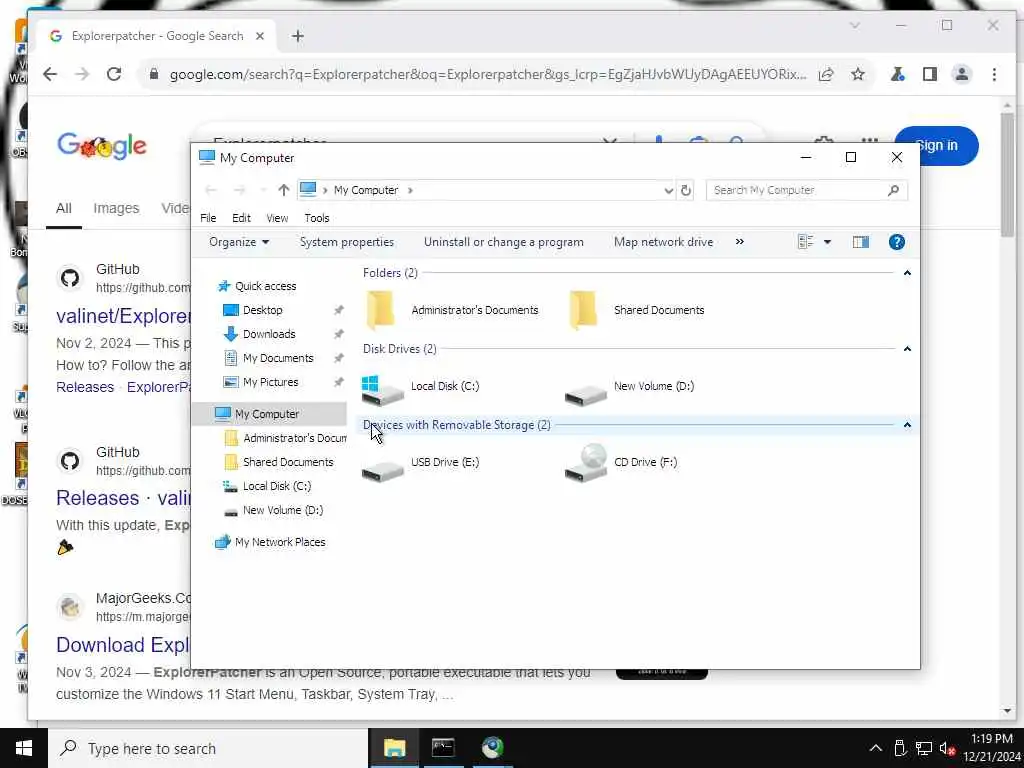
Task: Open the Tools menu
Action: point(317,218)
